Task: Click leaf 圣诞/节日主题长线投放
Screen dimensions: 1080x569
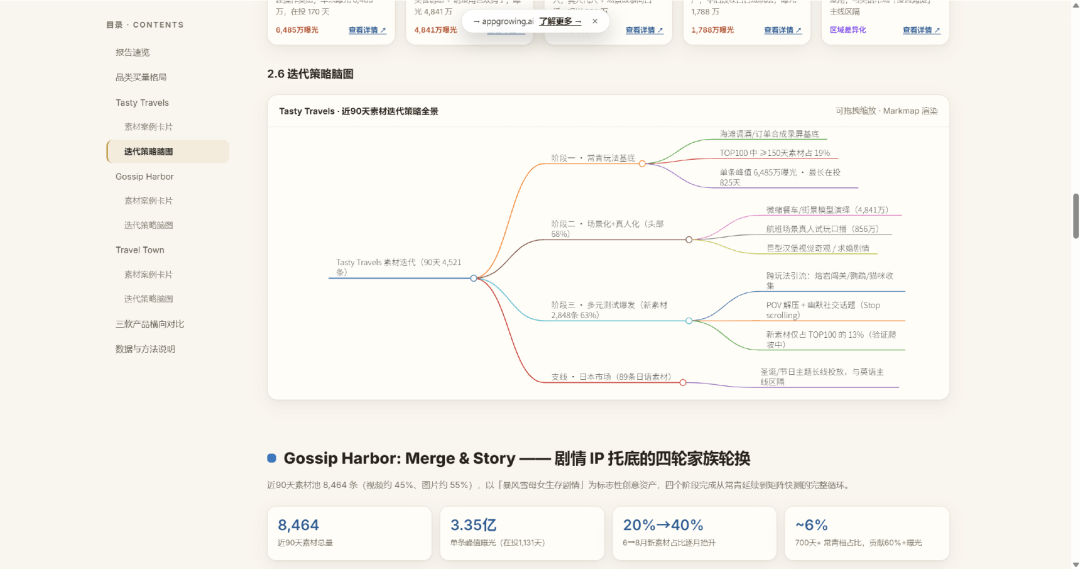Action: pyautogui.click(x=822, y=376)
